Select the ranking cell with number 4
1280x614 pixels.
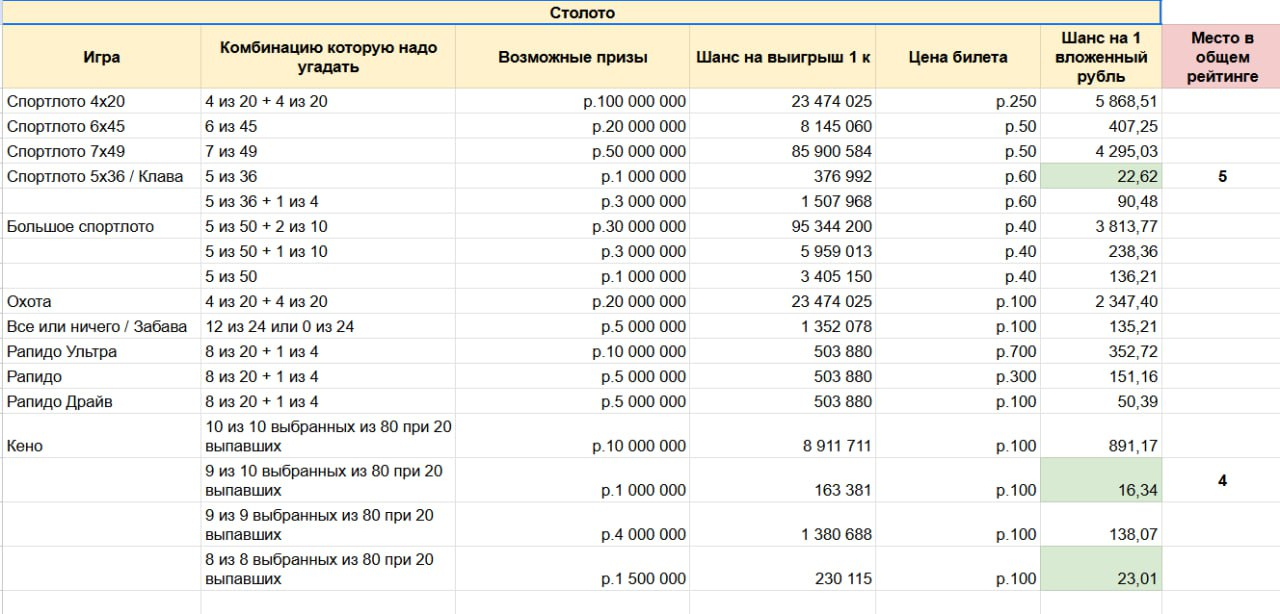(x=1221, y=480)
